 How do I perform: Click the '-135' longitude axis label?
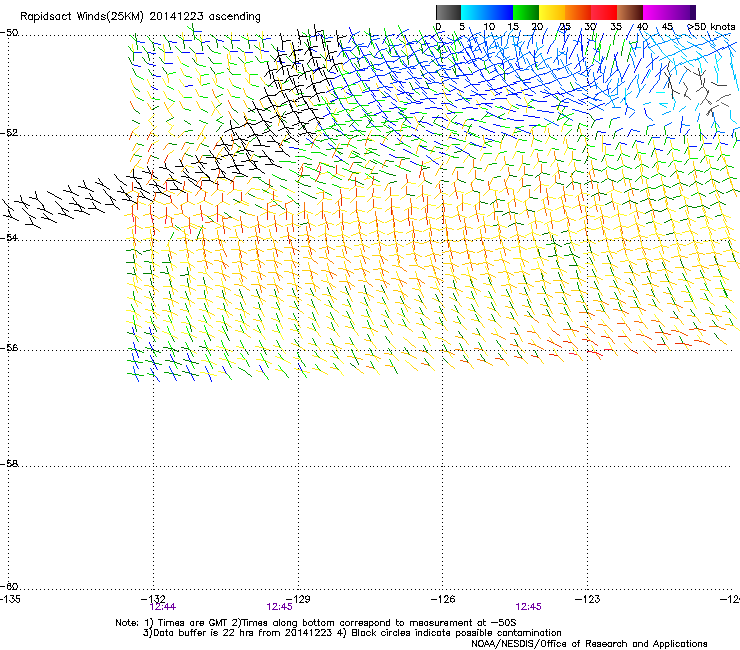[10, 599]
